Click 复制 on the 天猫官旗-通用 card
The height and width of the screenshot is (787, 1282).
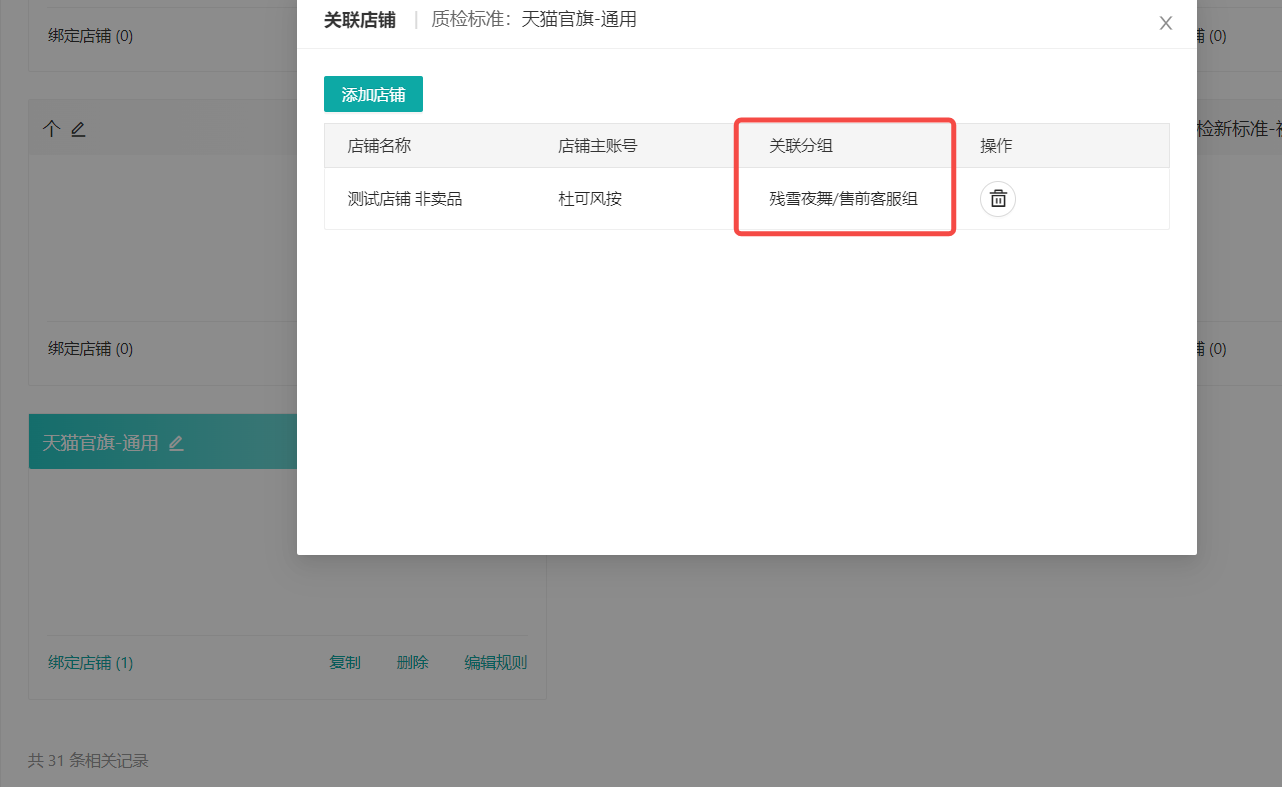(x=345, y=662)
